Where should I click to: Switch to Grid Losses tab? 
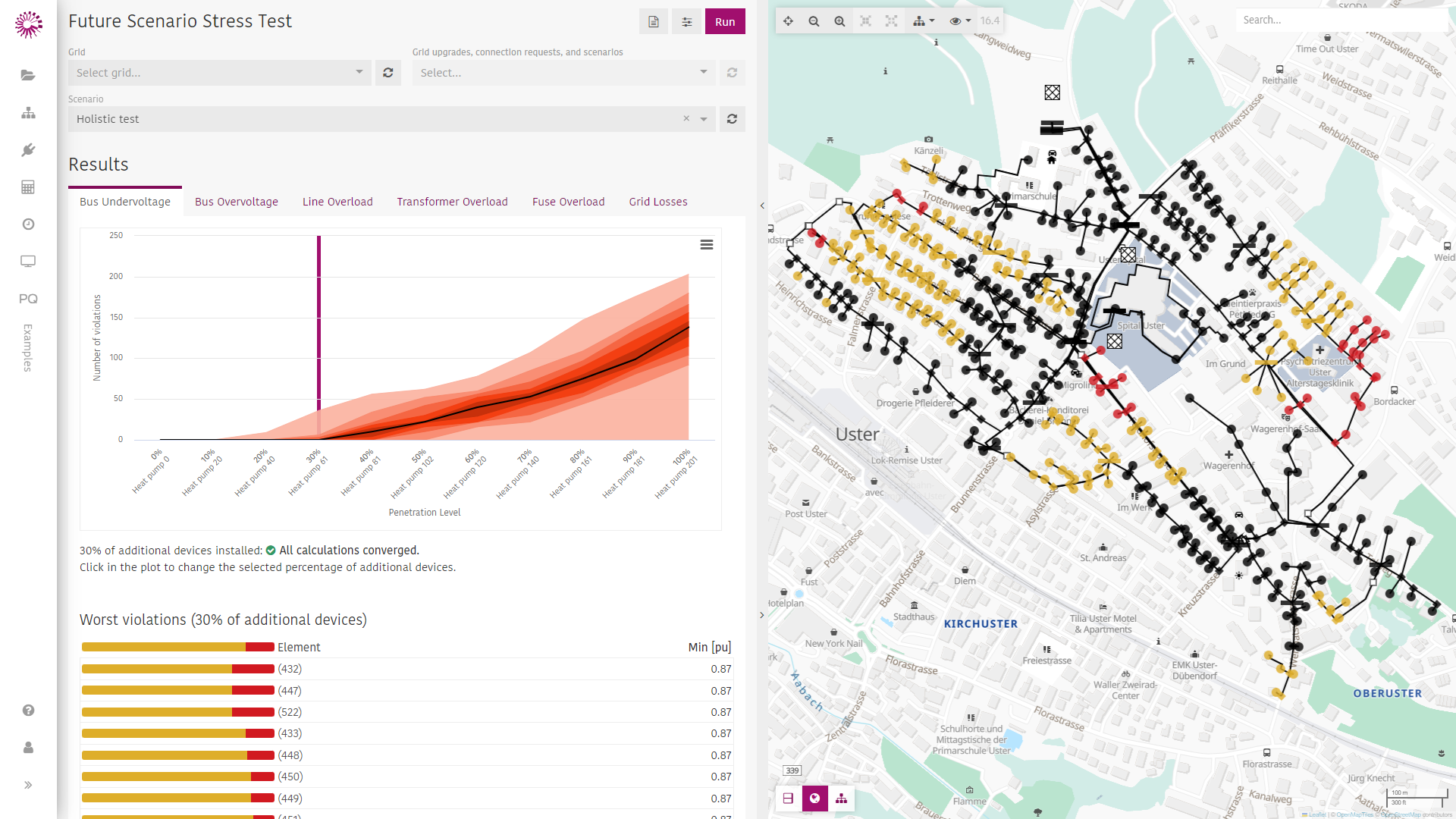[658, 202]
